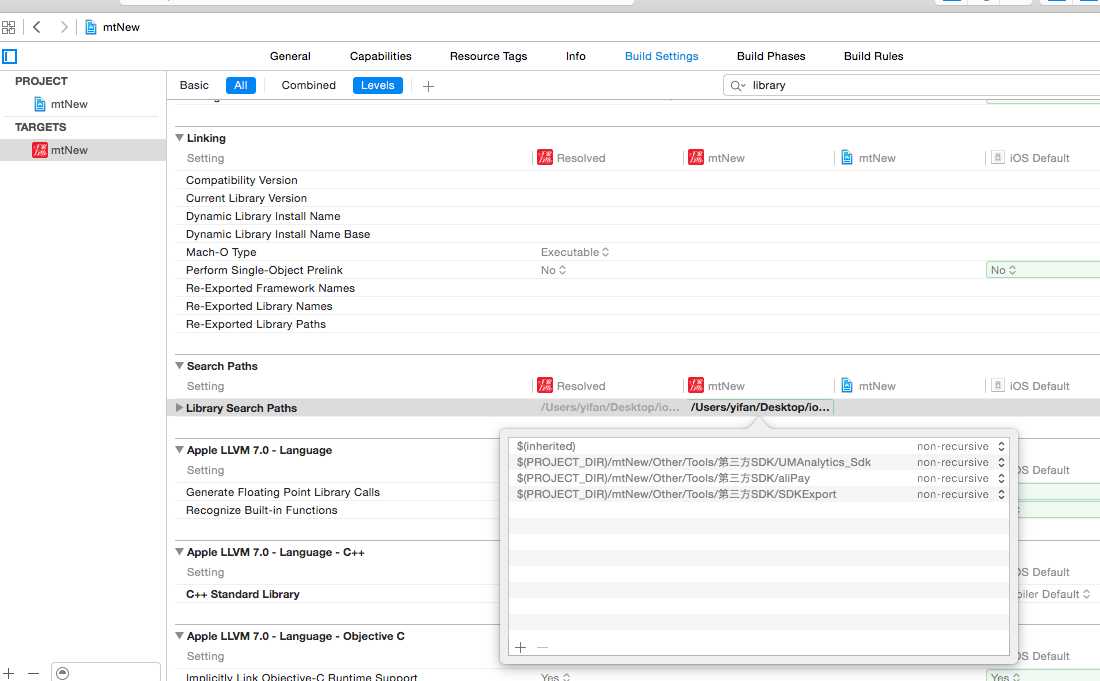Click the mtNew target value for Library Search Paths

tap(761, 407)
